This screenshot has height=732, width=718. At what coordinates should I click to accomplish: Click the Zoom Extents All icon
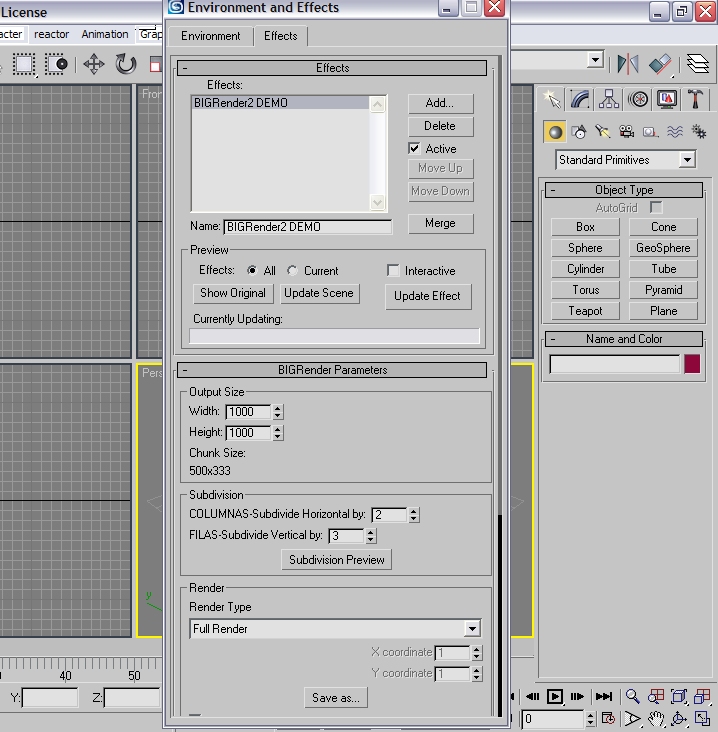point(702,697)
